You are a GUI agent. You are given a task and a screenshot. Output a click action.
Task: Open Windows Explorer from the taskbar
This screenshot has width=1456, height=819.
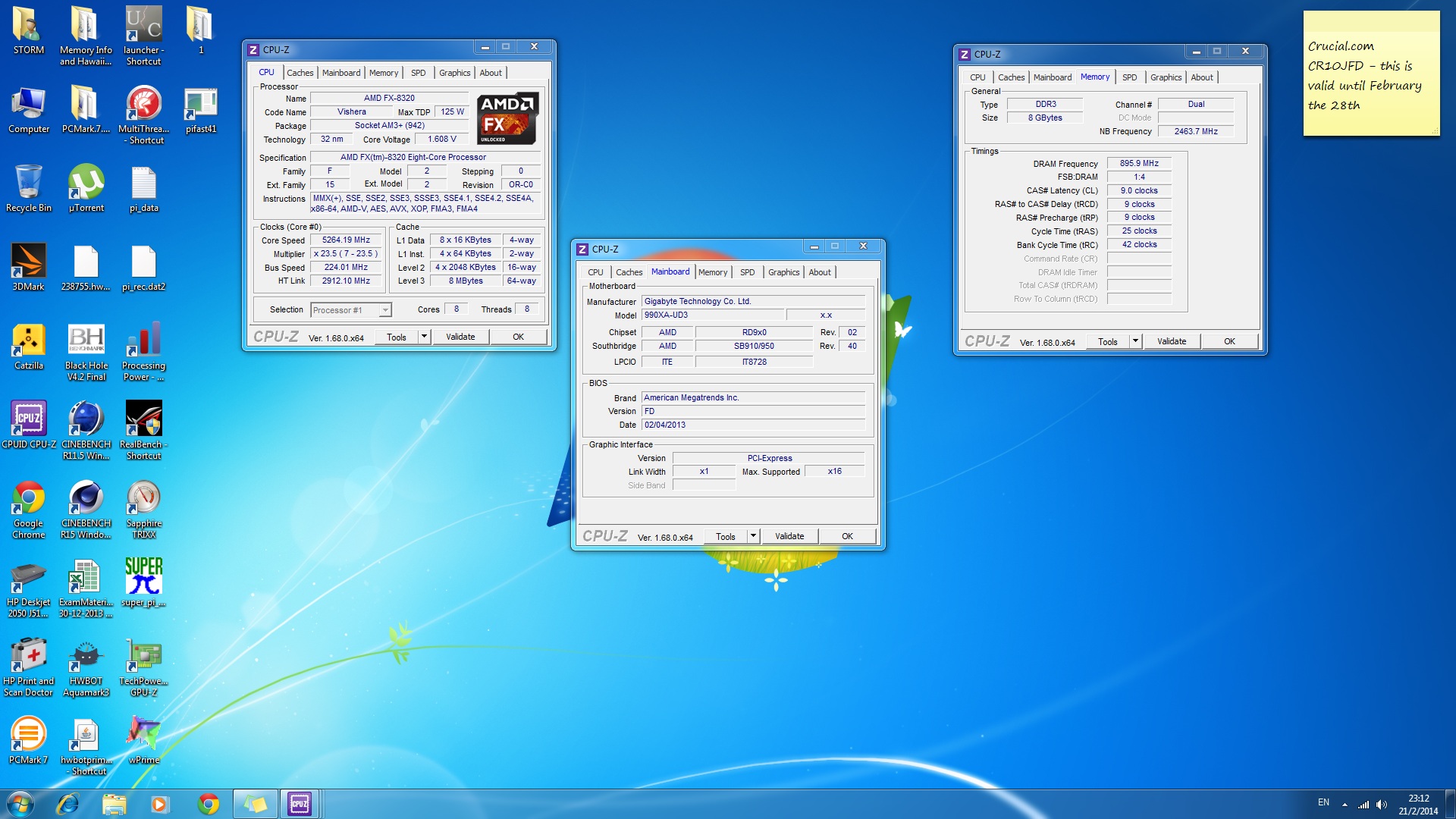[114, 804]
